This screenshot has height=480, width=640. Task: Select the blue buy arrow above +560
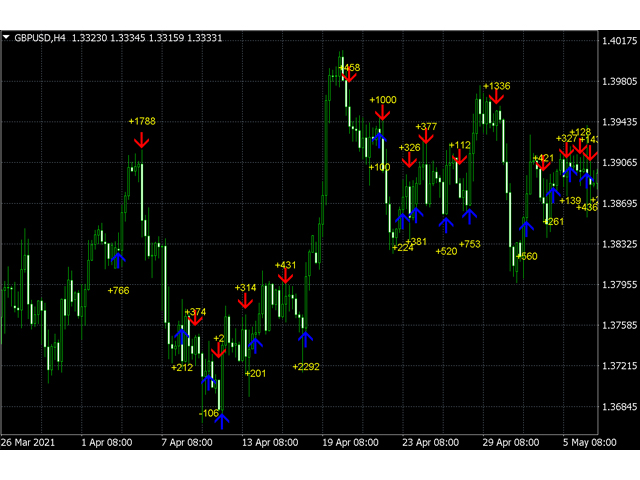(x=527, y=229)
